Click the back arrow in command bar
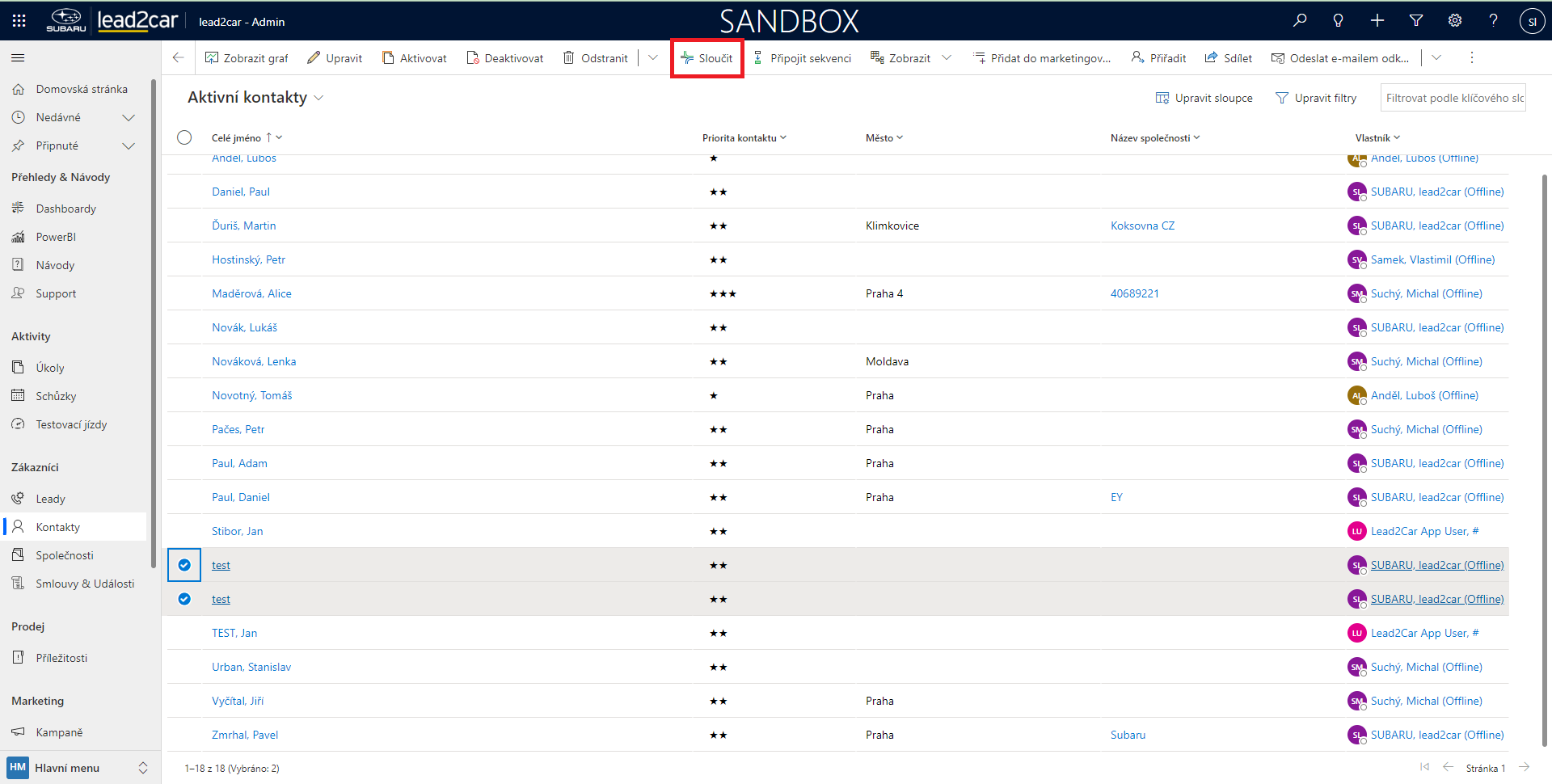This screenshot has height=784, width=1552. point(179,58)
